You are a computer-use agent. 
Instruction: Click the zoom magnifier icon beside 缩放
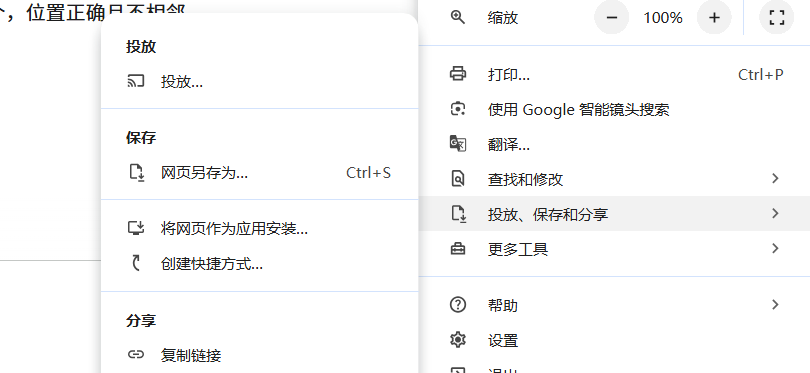(458, 18)
